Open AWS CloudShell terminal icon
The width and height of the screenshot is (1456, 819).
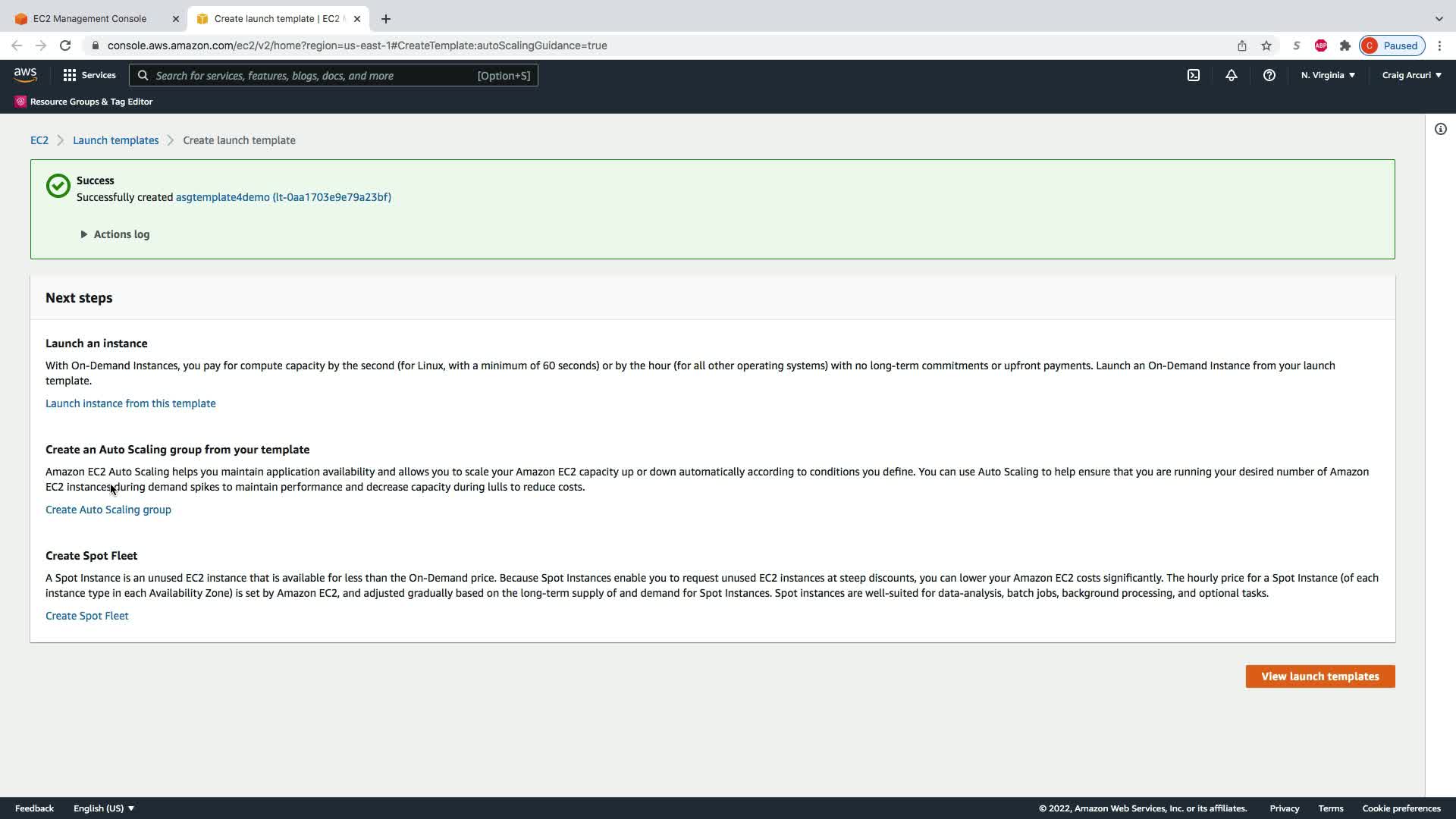1194,75
